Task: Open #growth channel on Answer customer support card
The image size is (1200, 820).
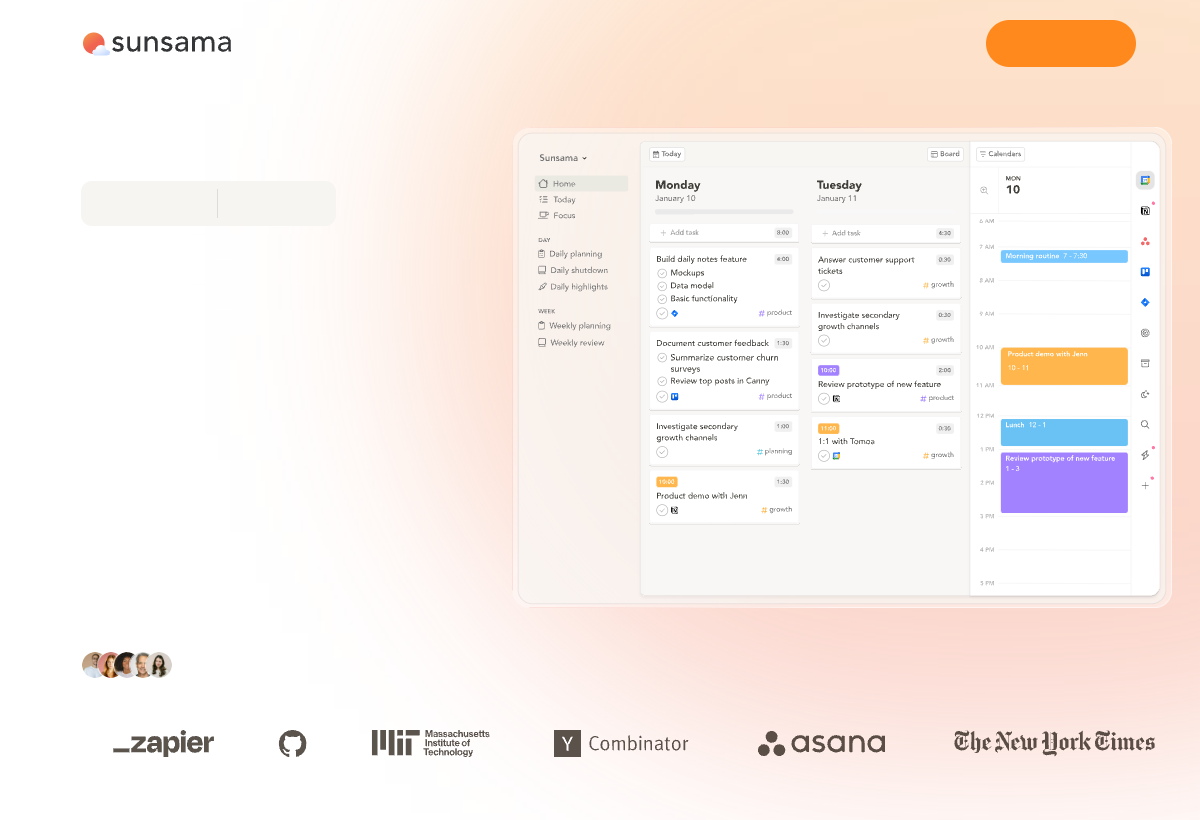Action: click(938, 285)
